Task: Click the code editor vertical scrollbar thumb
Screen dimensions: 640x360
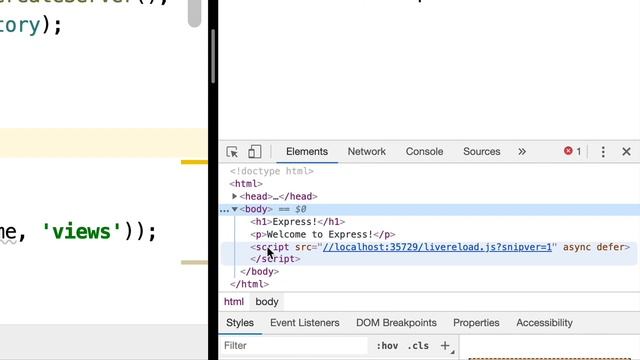Action: pos(194,13)
